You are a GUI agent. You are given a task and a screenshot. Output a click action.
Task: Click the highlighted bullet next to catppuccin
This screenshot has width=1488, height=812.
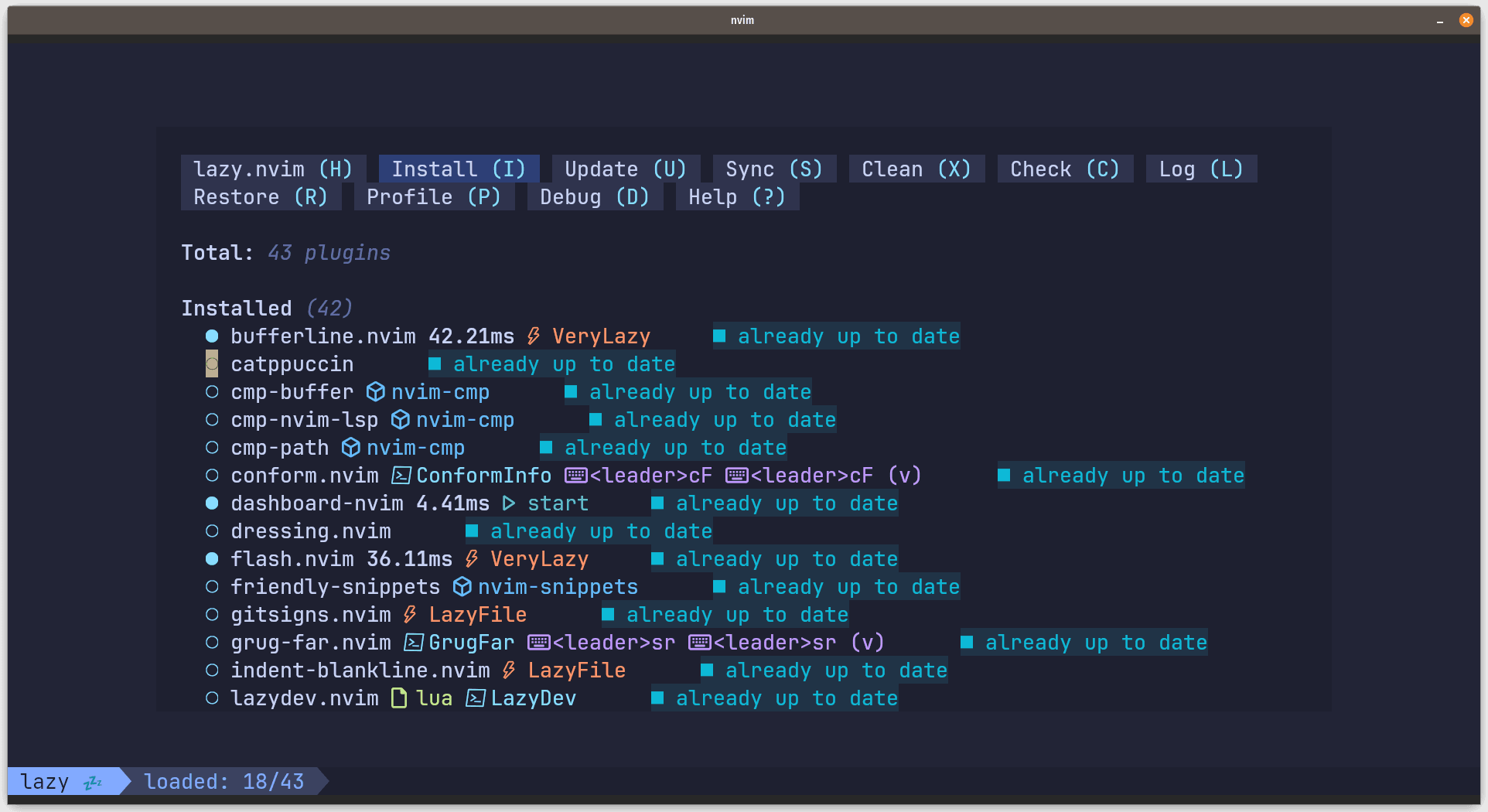pos(212,363)
